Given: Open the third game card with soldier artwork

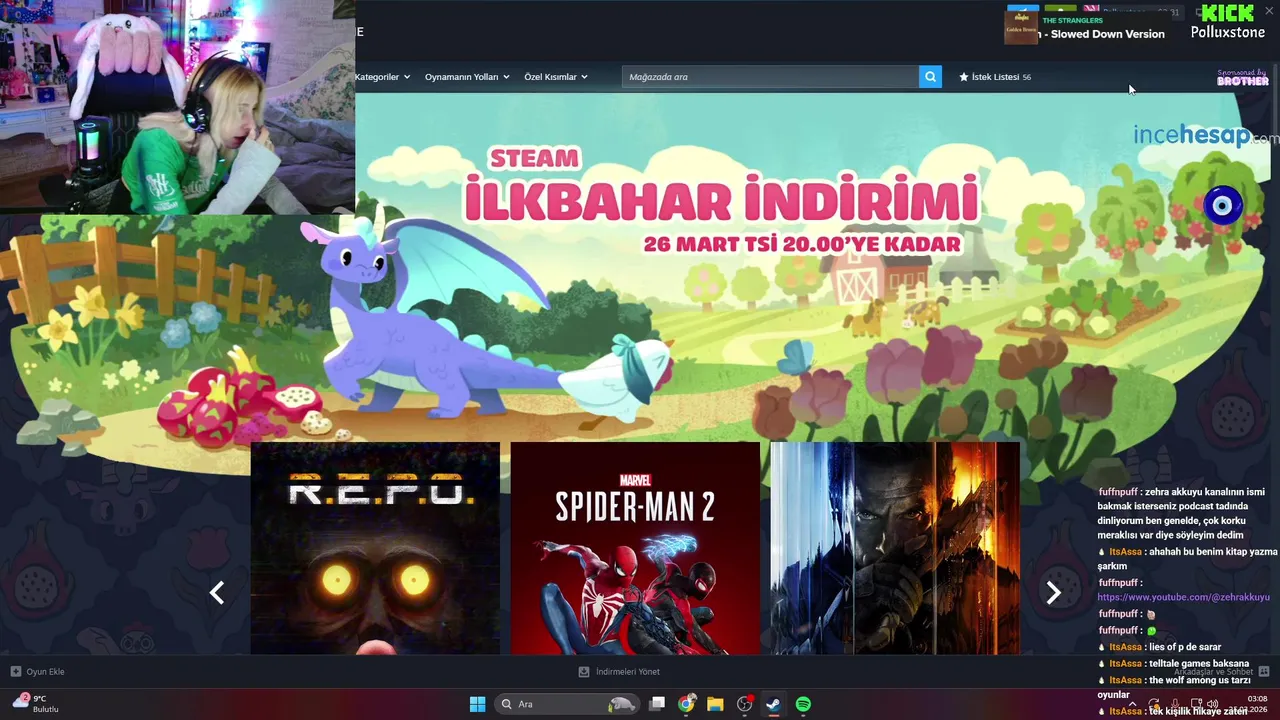Looking at the screenshot, I should 895,548.
